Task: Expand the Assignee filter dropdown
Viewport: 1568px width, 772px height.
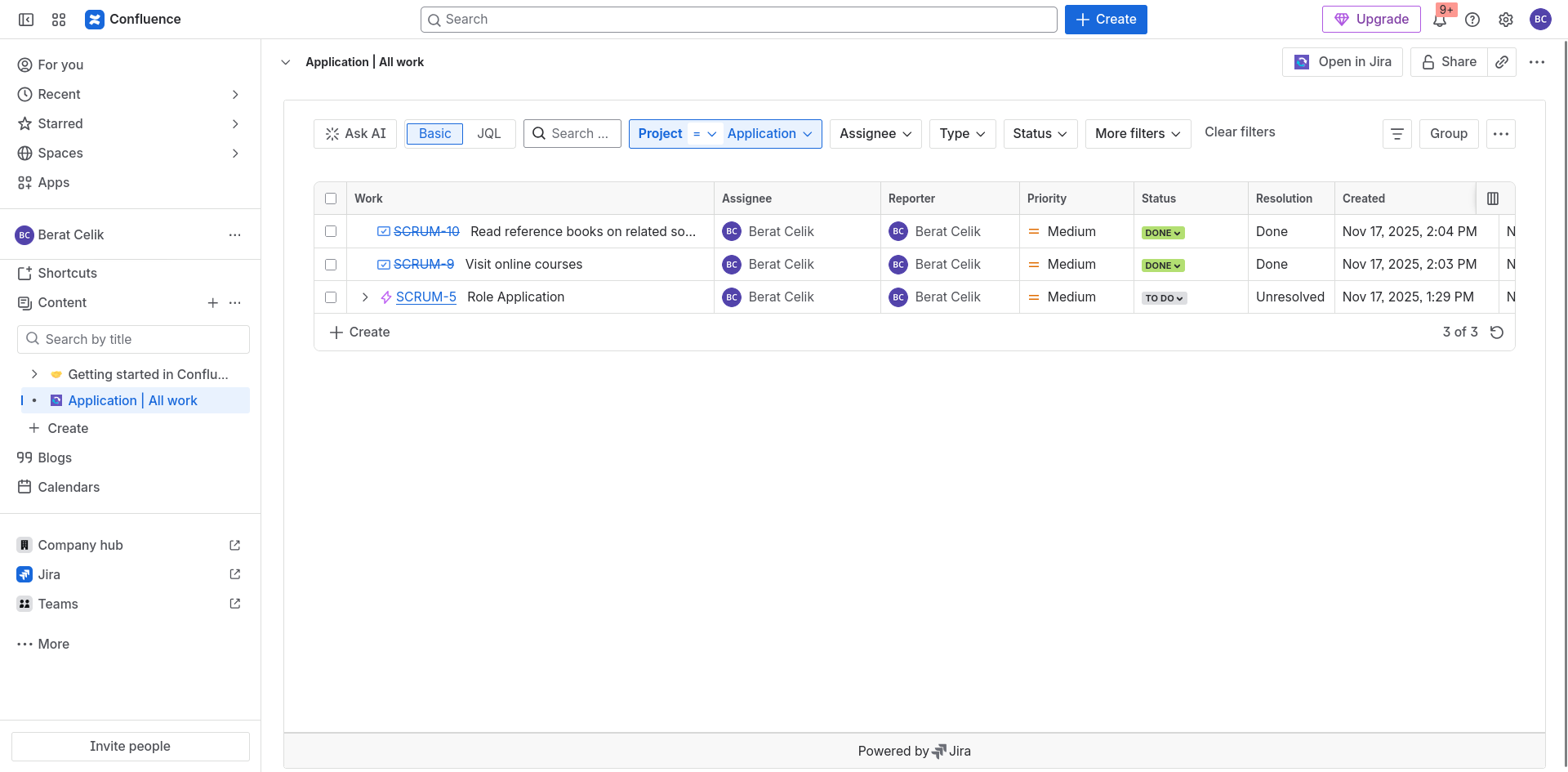Action: coord(875,134)
